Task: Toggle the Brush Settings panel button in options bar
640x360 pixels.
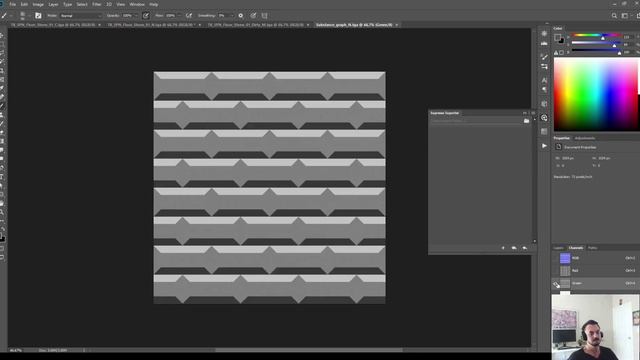Action: (38, 16)
